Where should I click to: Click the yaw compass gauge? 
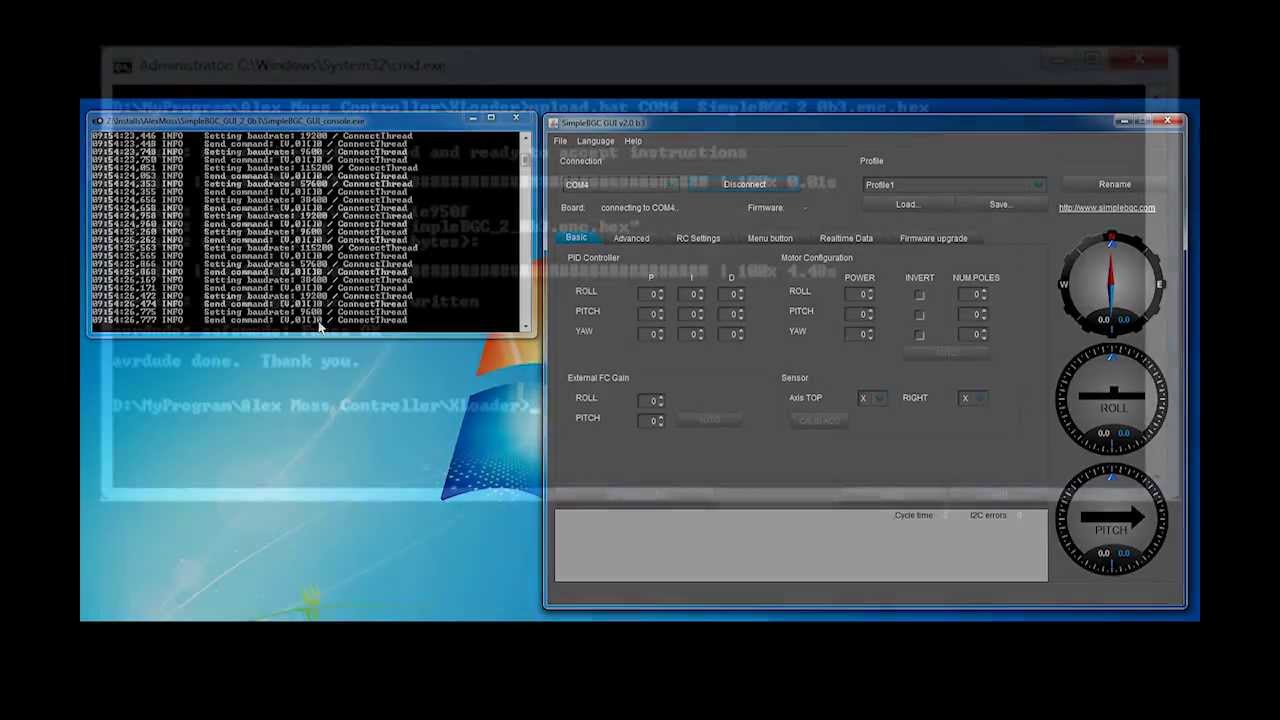1110,285
